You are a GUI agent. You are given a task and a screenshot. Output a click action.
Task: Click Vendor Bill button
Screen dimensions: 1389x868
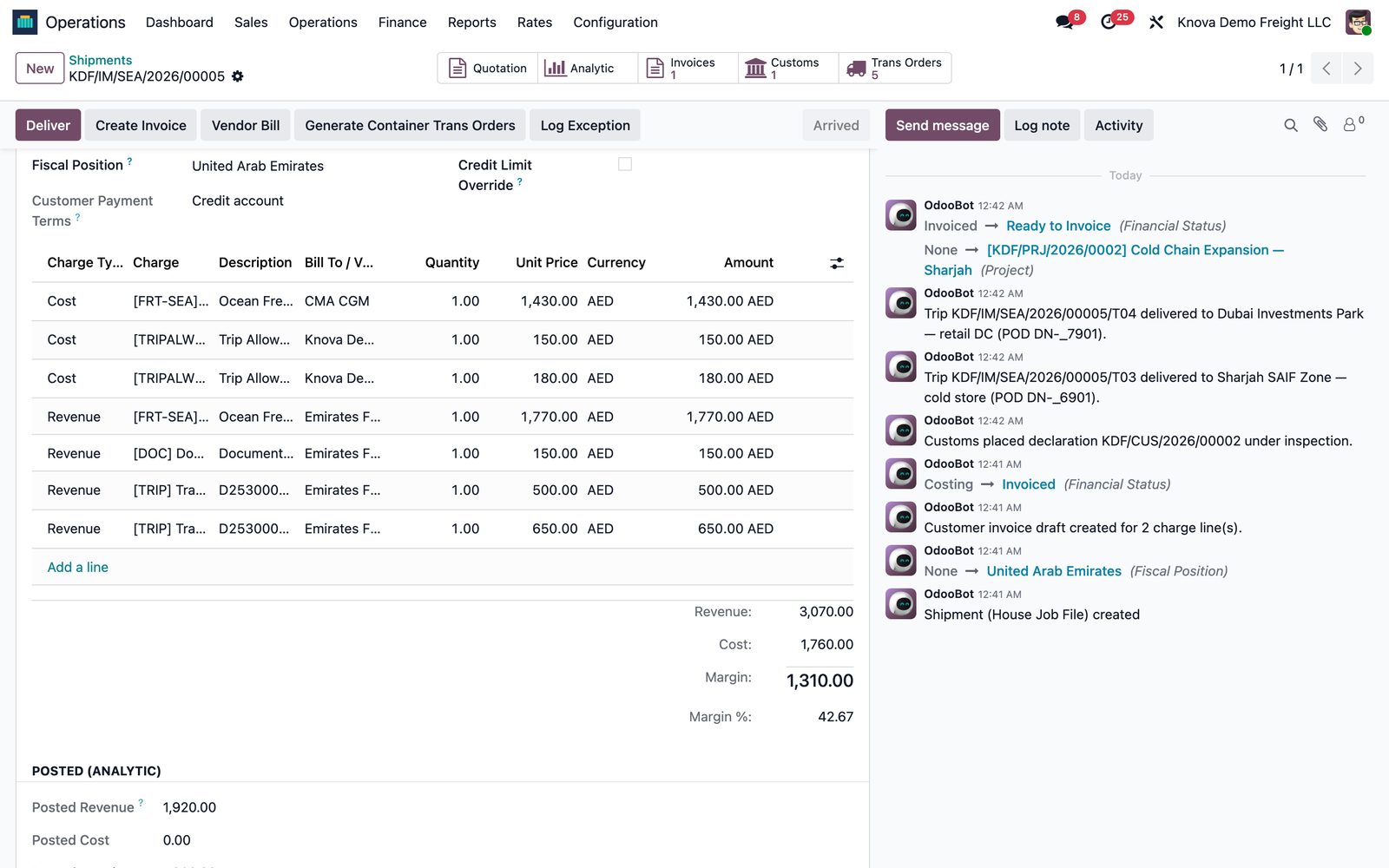(x=246, y=125)
